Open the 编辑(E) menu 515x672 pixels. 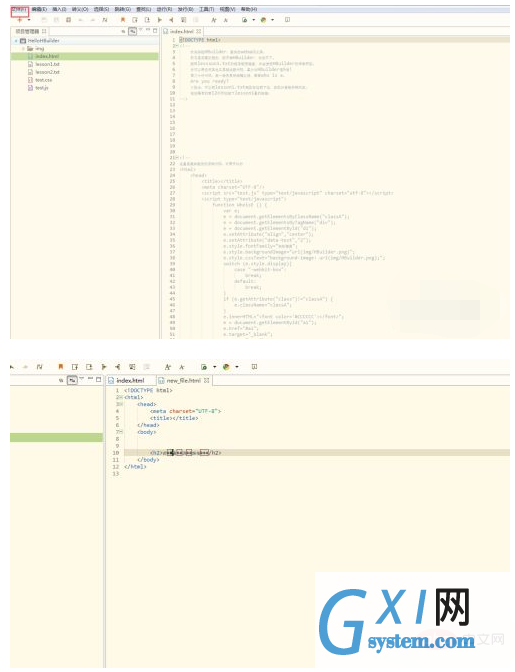point(39,9)
